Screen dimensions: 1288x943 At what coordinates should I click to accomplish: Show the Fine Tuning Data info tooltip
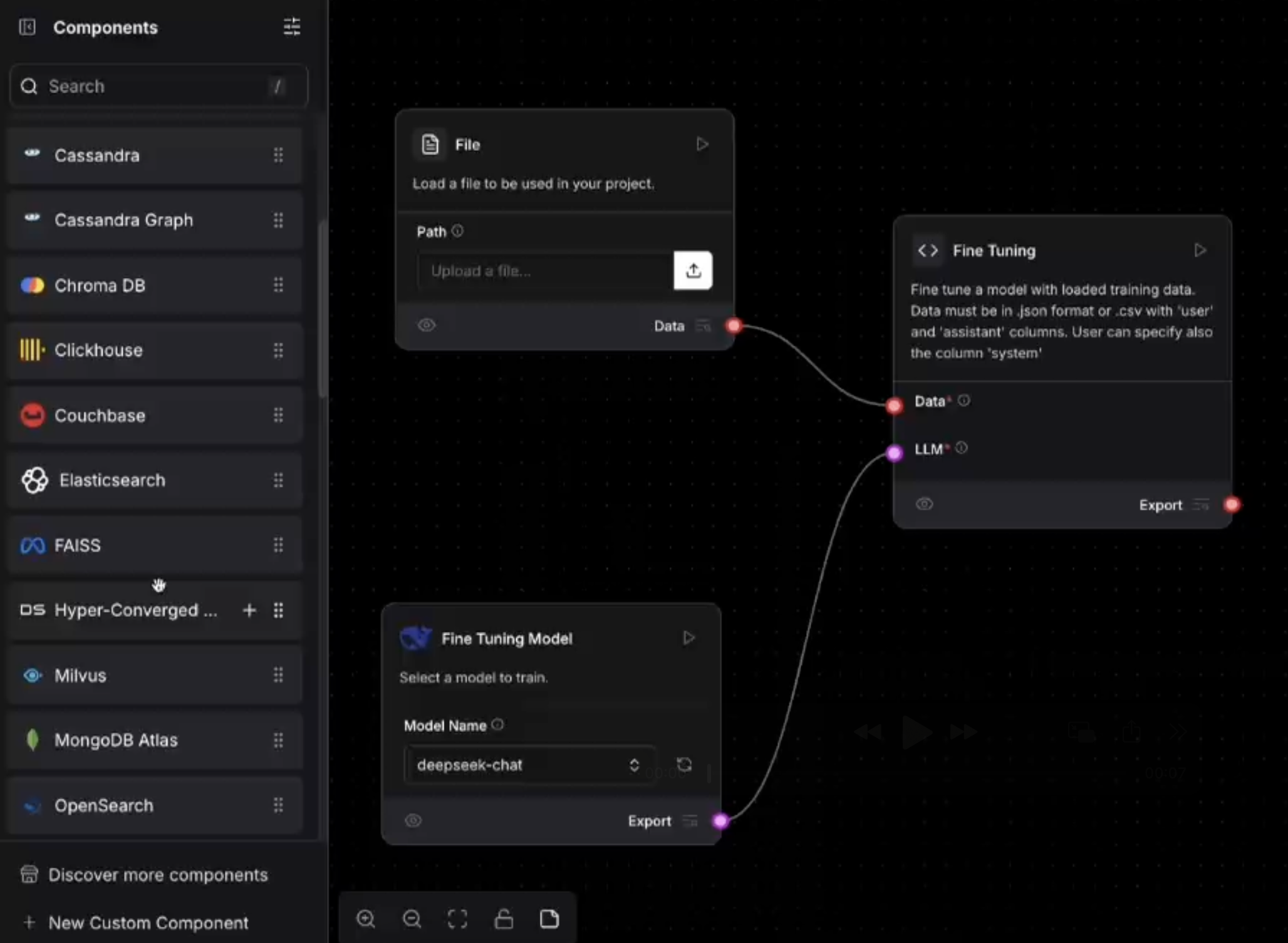(963, 400)
